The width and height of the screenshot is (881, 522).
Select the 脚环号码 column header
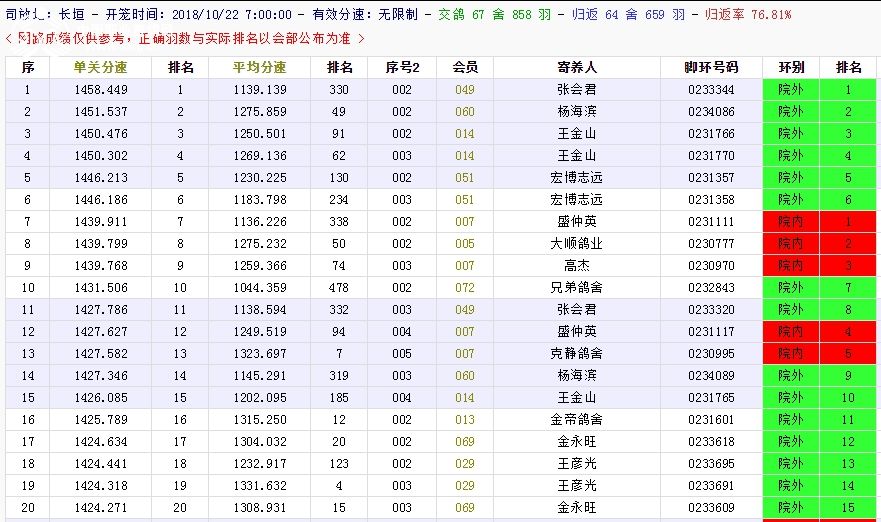coord(711,68)
